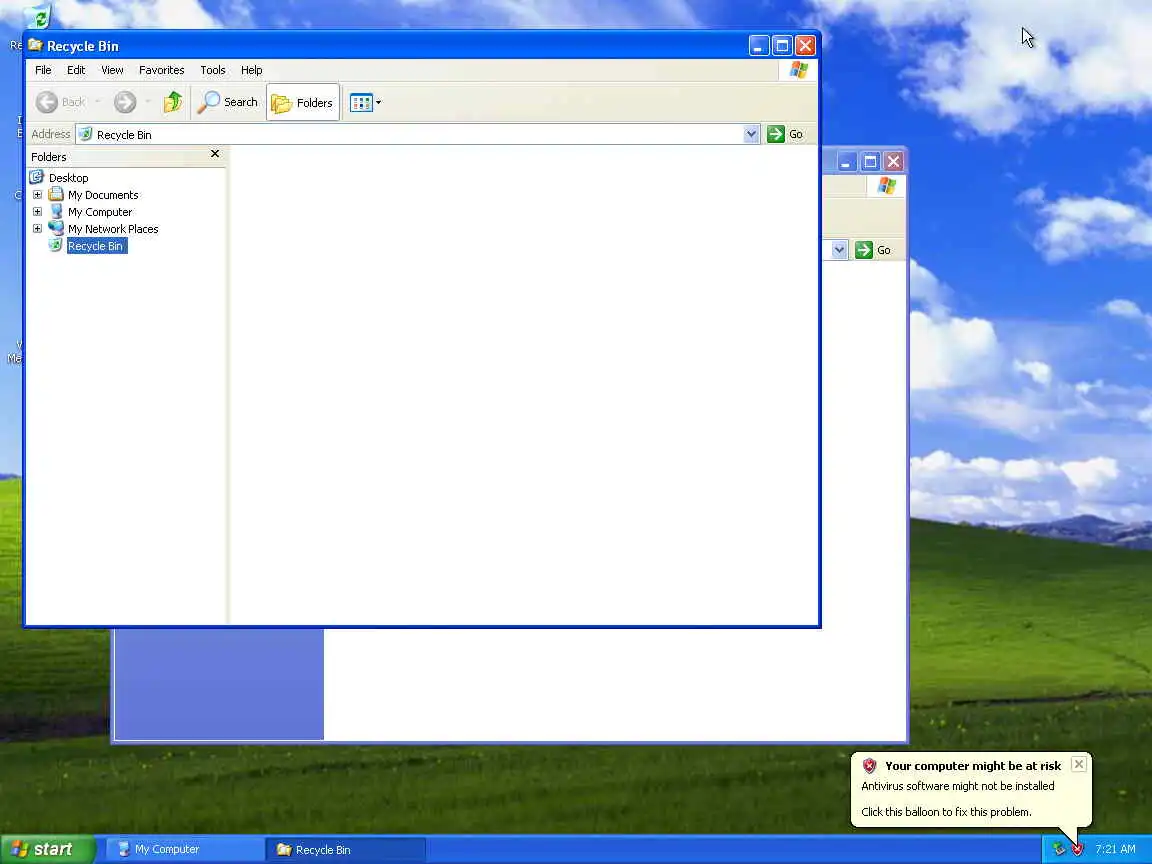Open the Edit menu
The width and height of the screenshot is (1152, 864).
tap(76, 70)
